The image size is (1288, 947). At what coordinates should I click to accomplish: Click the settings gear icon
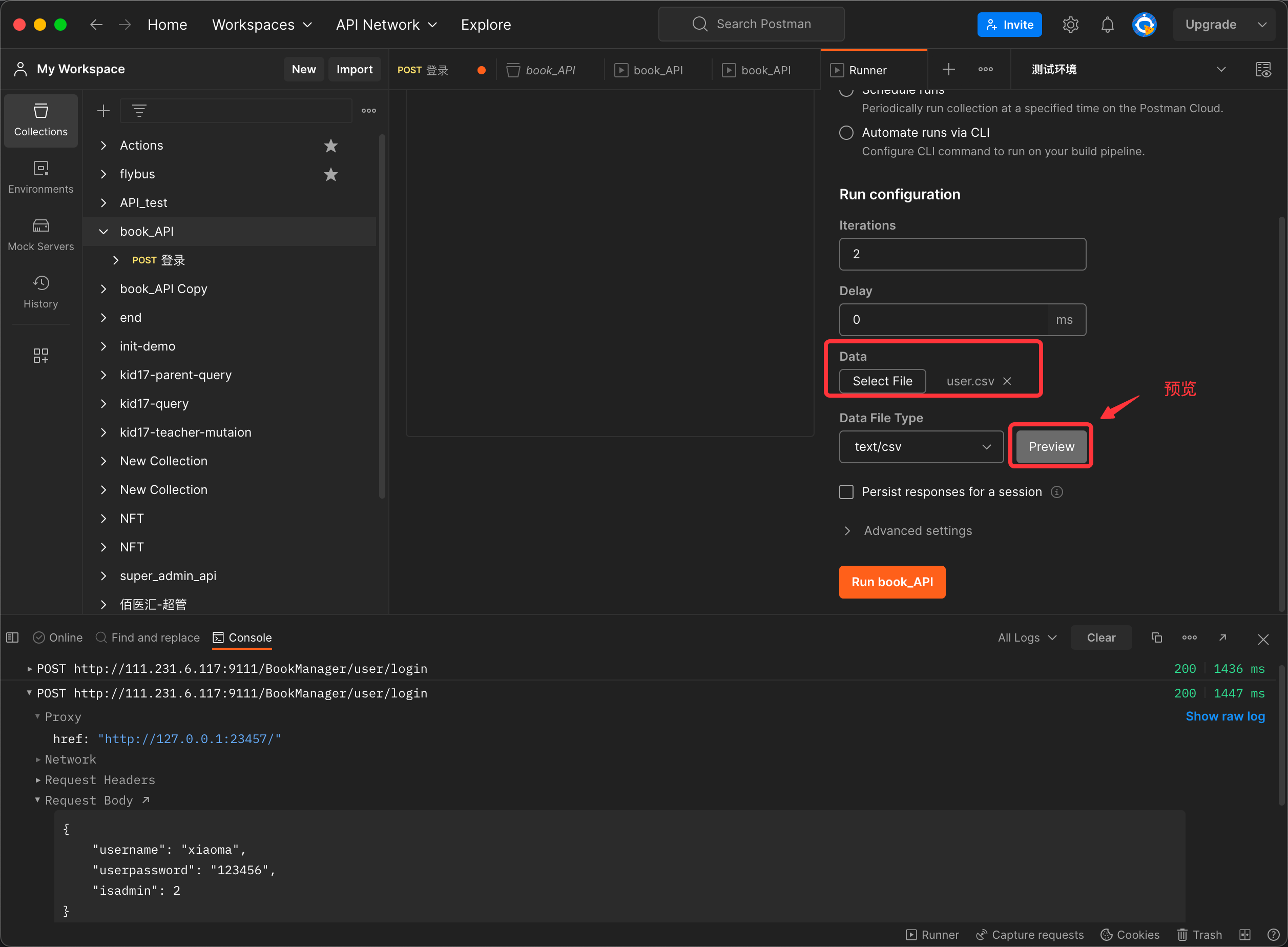pyautogui.click(x=1070, y=25)
